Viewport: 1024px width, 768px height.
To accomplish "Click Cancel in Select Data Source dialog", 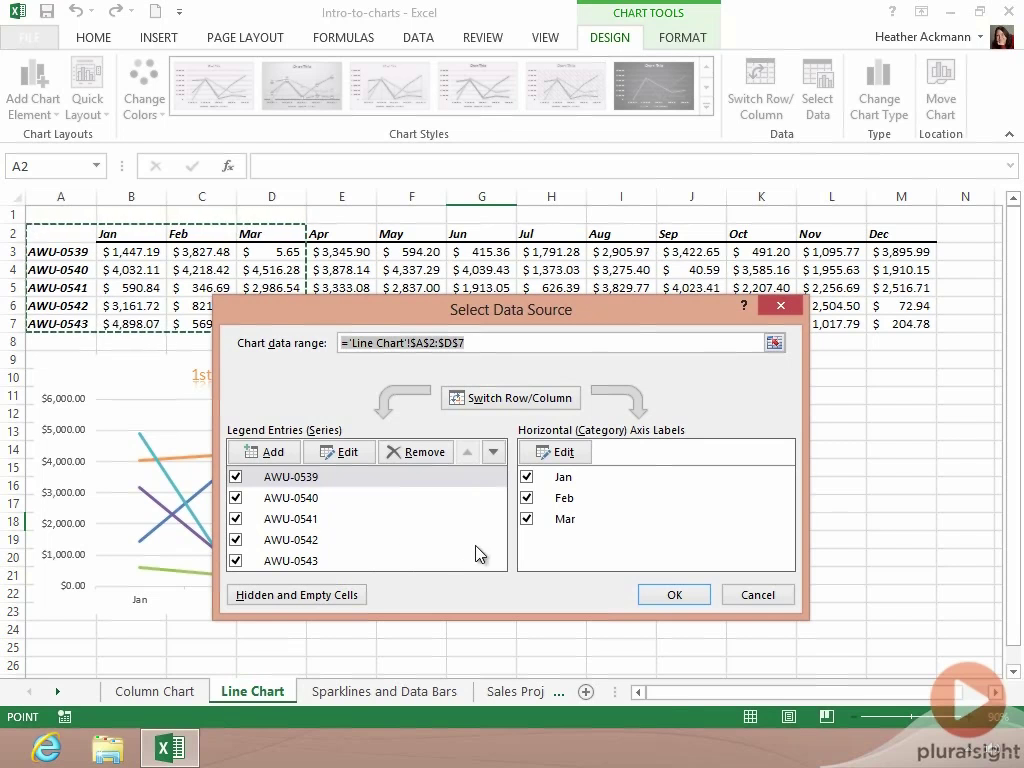I will click(x=758, y=595).
